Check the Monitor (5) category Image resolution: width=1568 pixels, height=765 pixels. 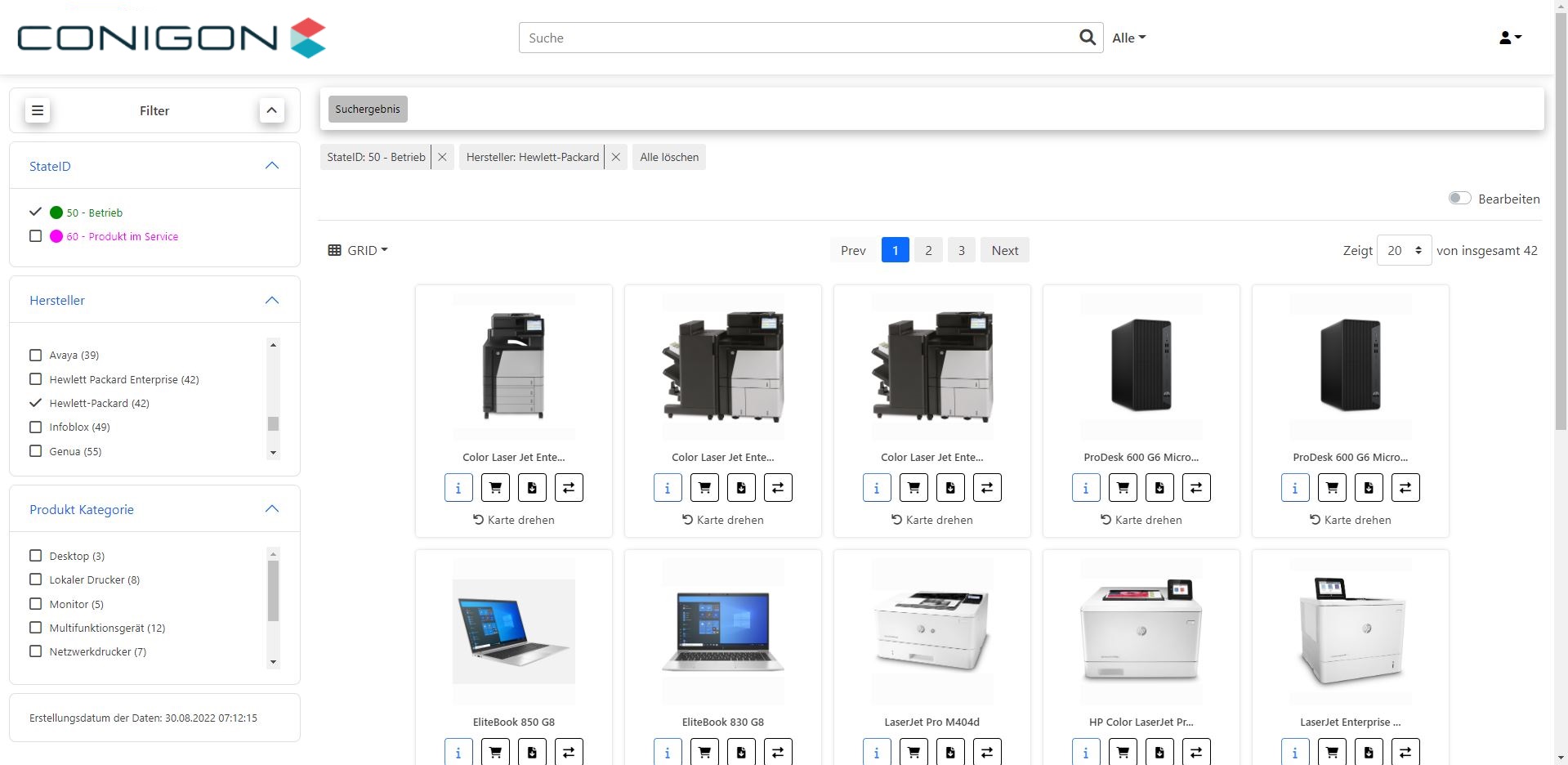35,604
